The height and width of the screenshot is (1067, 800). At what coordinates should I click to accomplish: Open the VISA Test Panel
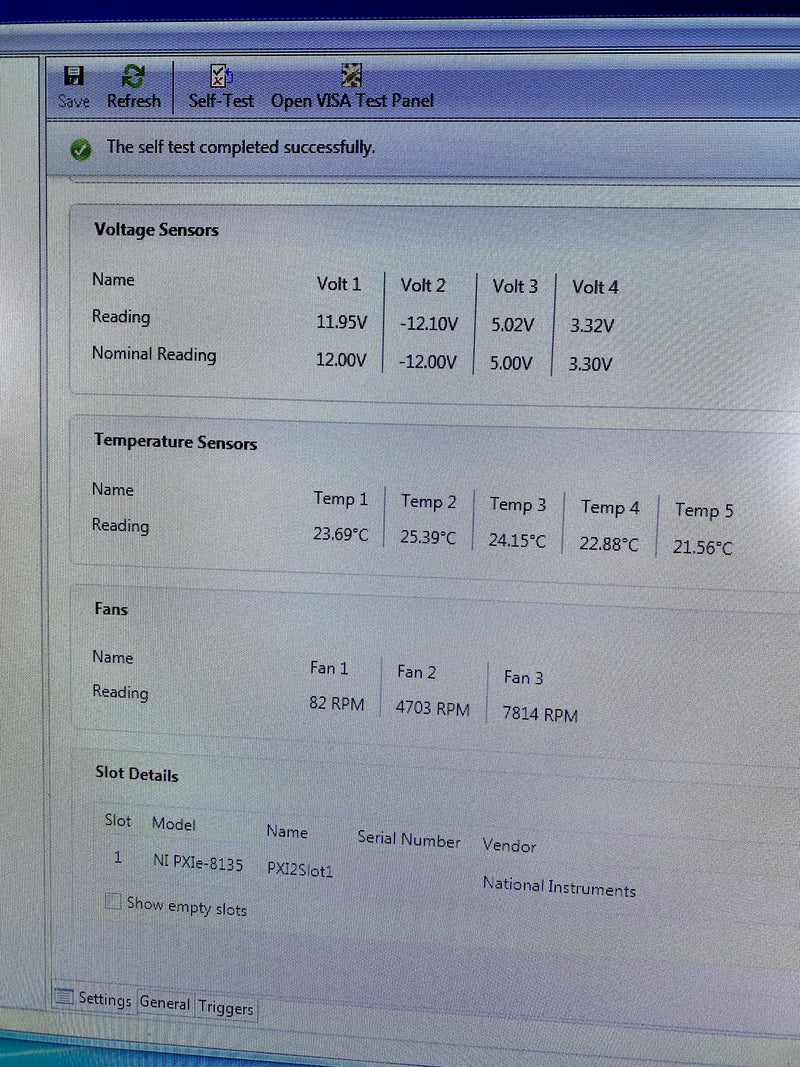point(351,85)
